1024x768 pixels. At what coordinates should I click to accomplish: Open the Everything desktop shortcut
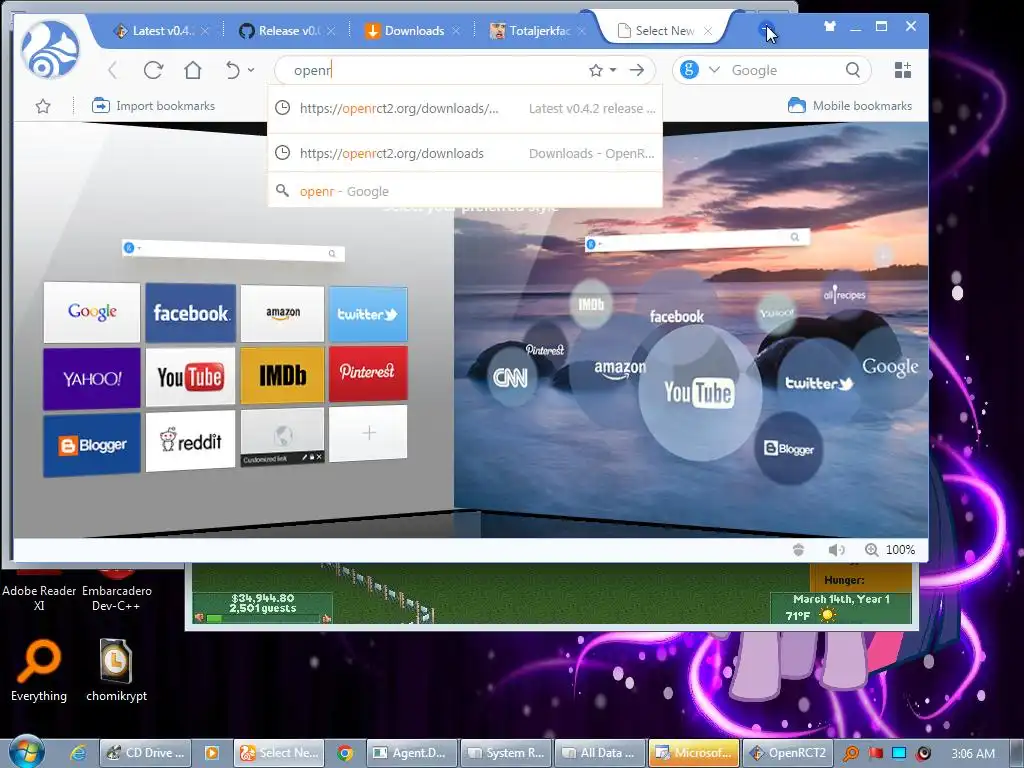tap(39, 671)
